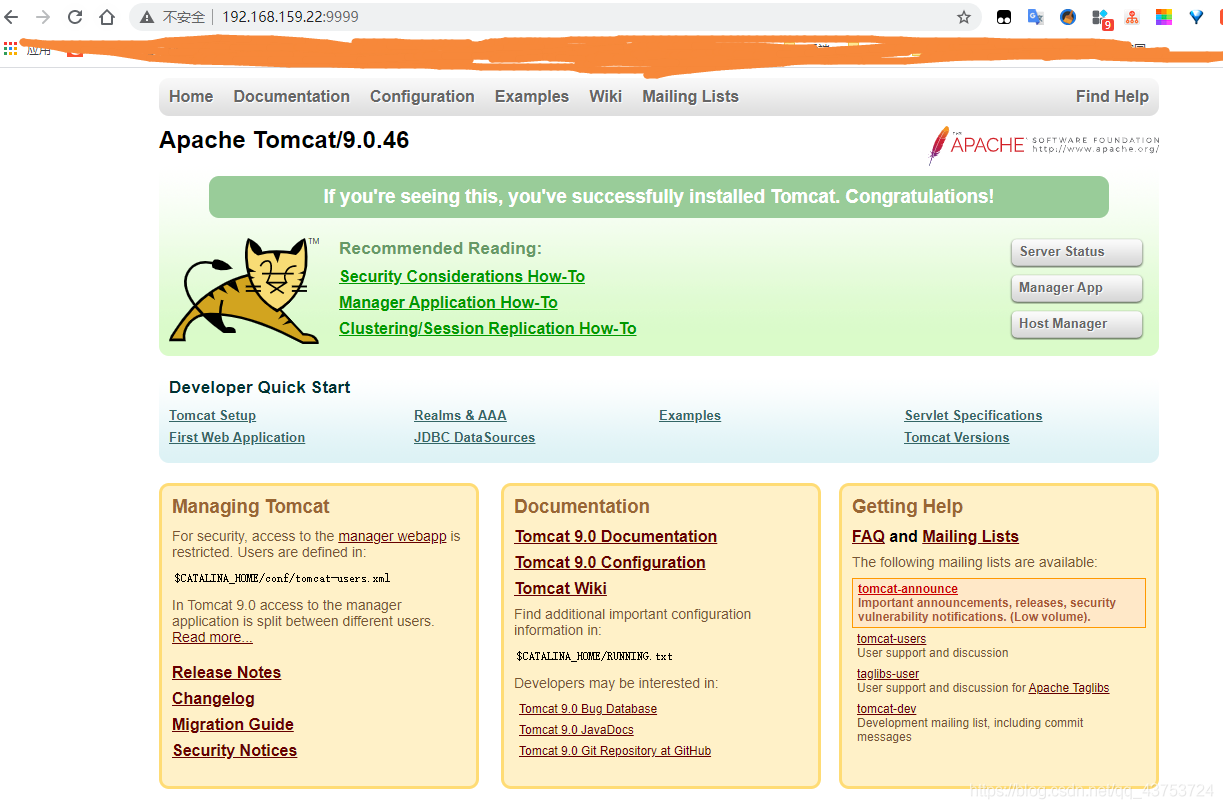Open Wiki in the nav bar
This screenshot has width=1223, height=809.
[x=605, y=96]
